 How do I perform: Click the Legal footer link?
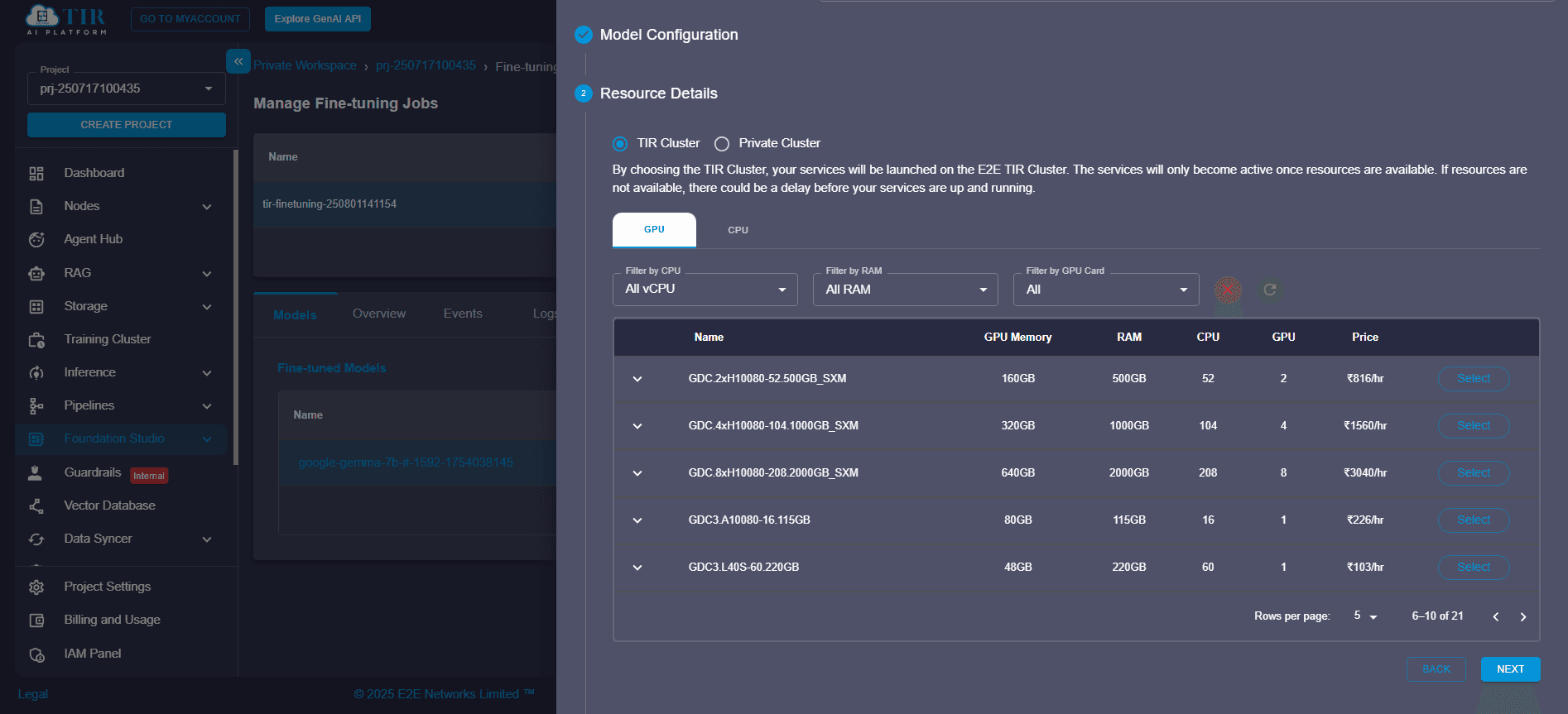33,695
